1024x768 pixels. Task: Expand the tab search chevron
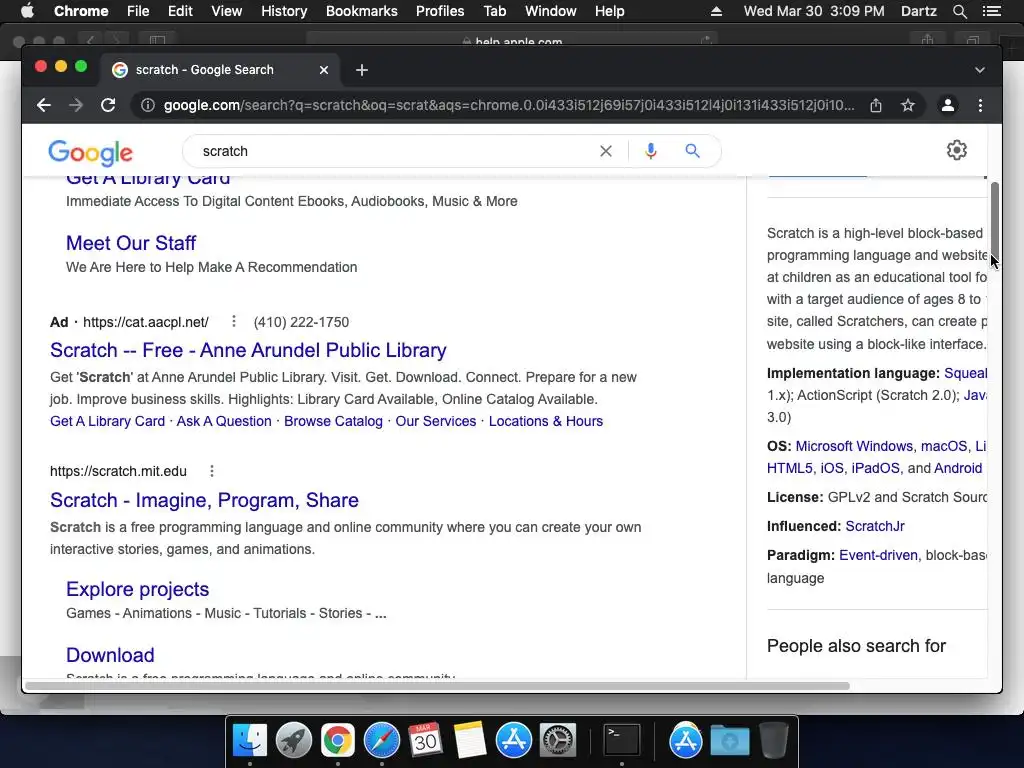coord(980,70)
